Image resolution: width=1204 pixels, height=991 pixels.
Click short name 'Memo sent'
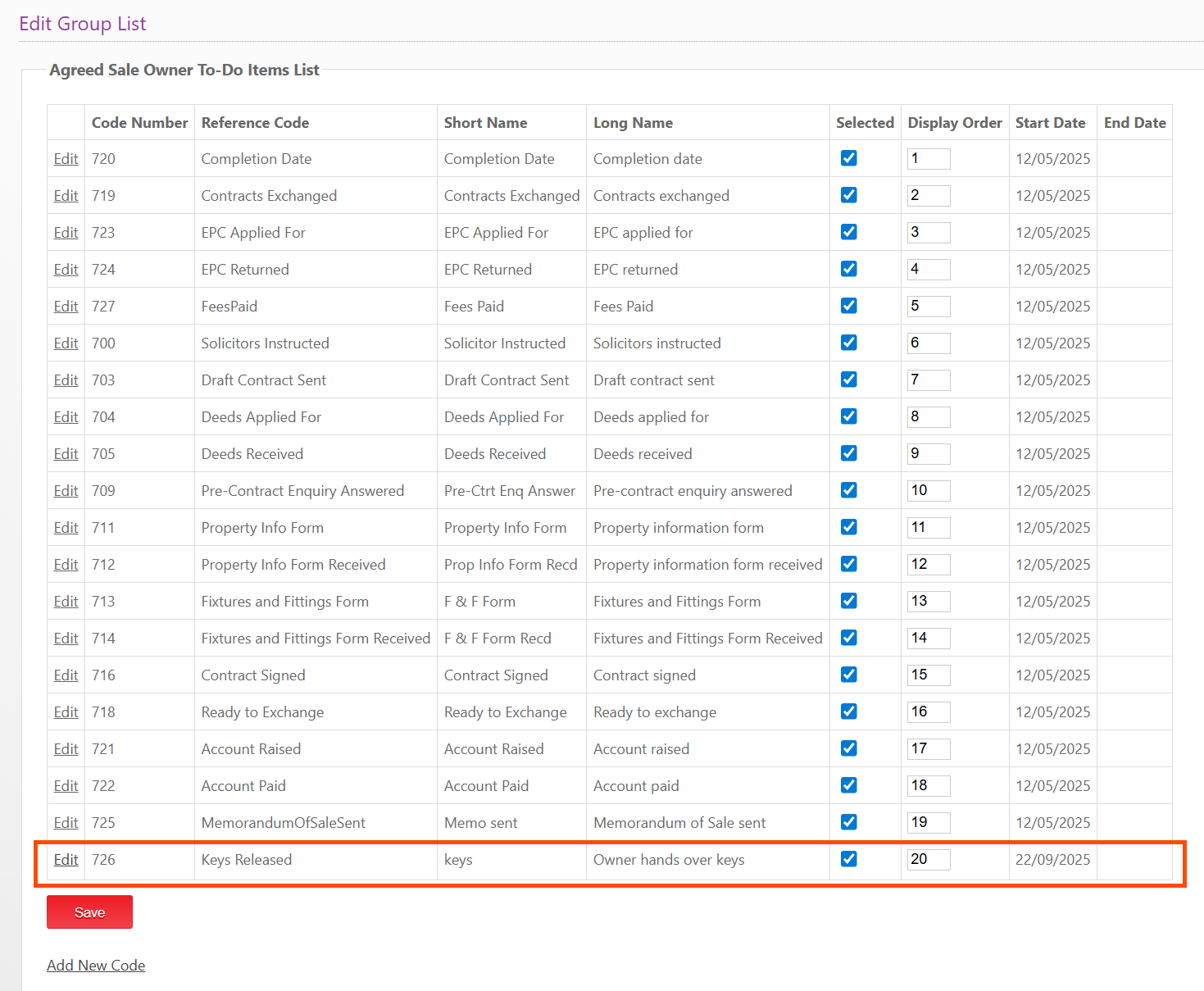pyautogui.click(x=480, y=823)
